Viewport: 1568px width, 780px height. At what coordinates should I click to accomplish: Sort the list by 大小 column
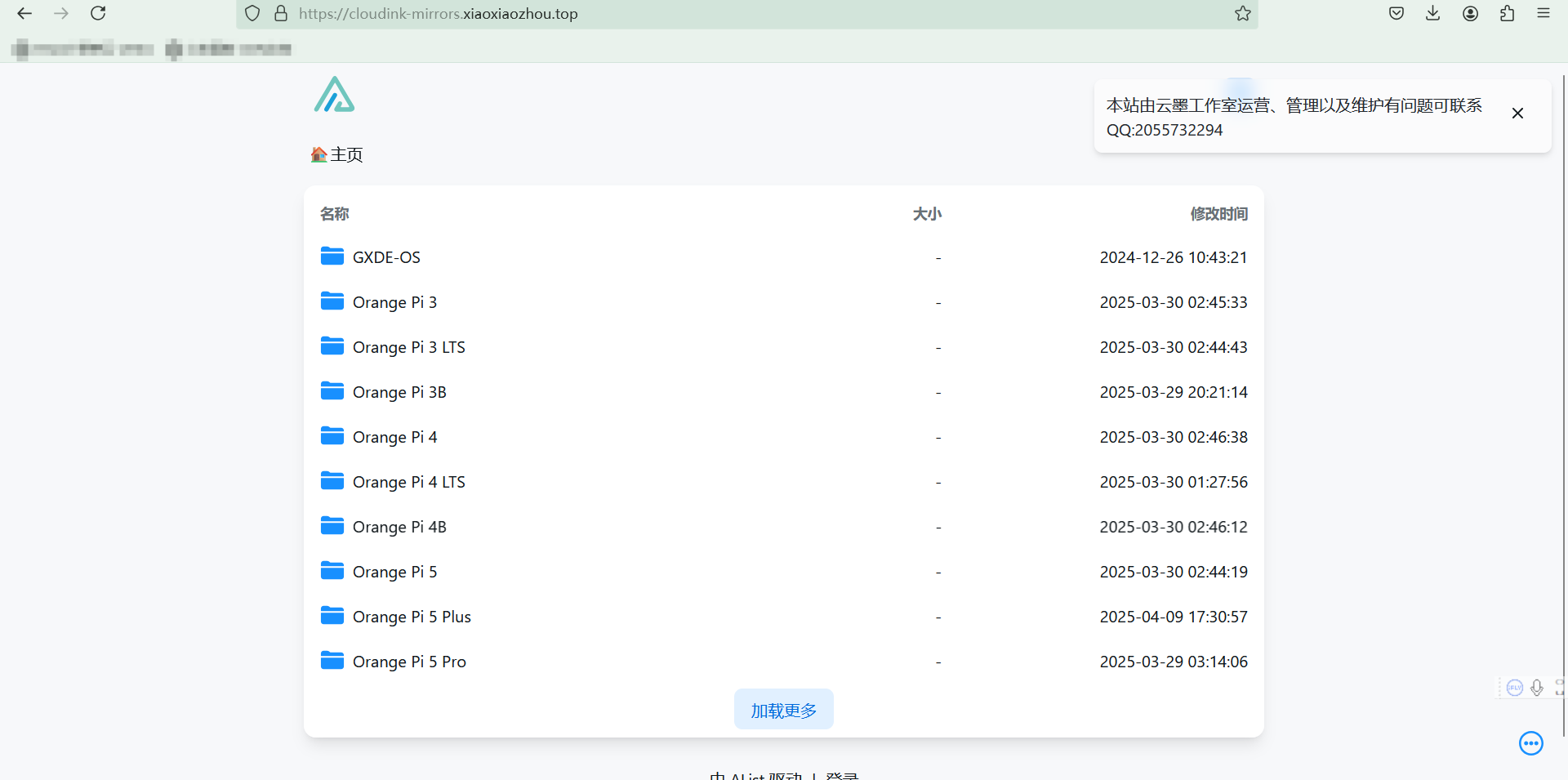pos(927,214)
